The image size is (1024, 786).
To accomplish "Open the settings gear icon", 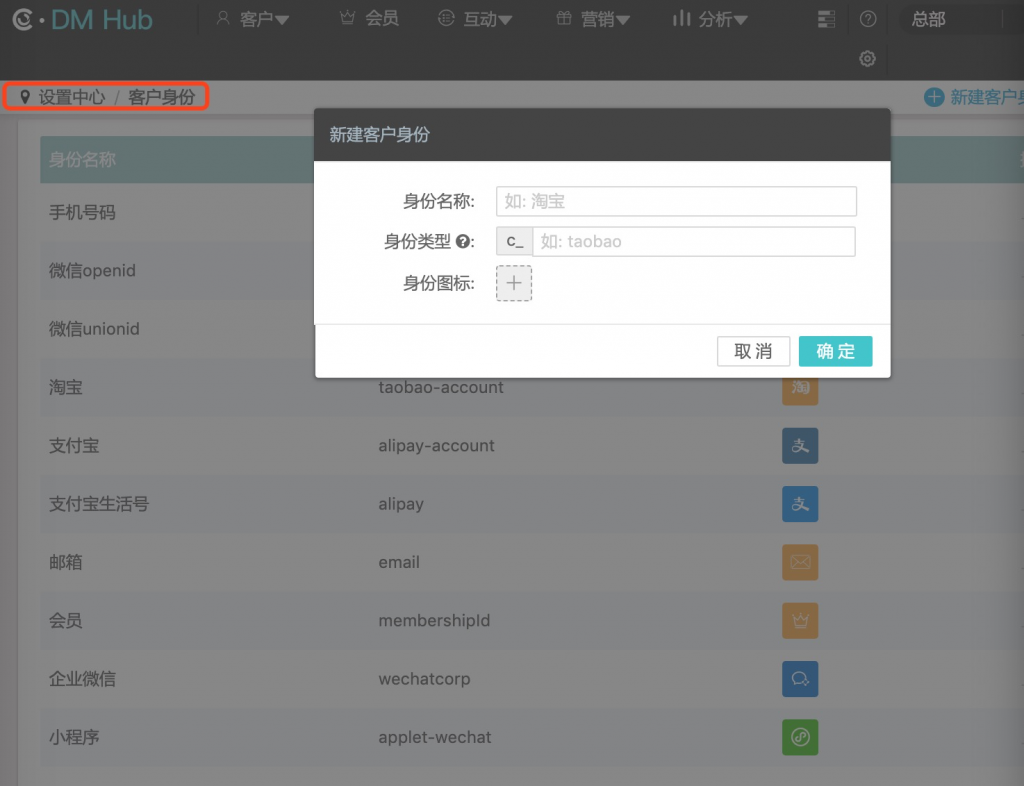I will pyautogui.click(x=868, y=59).
